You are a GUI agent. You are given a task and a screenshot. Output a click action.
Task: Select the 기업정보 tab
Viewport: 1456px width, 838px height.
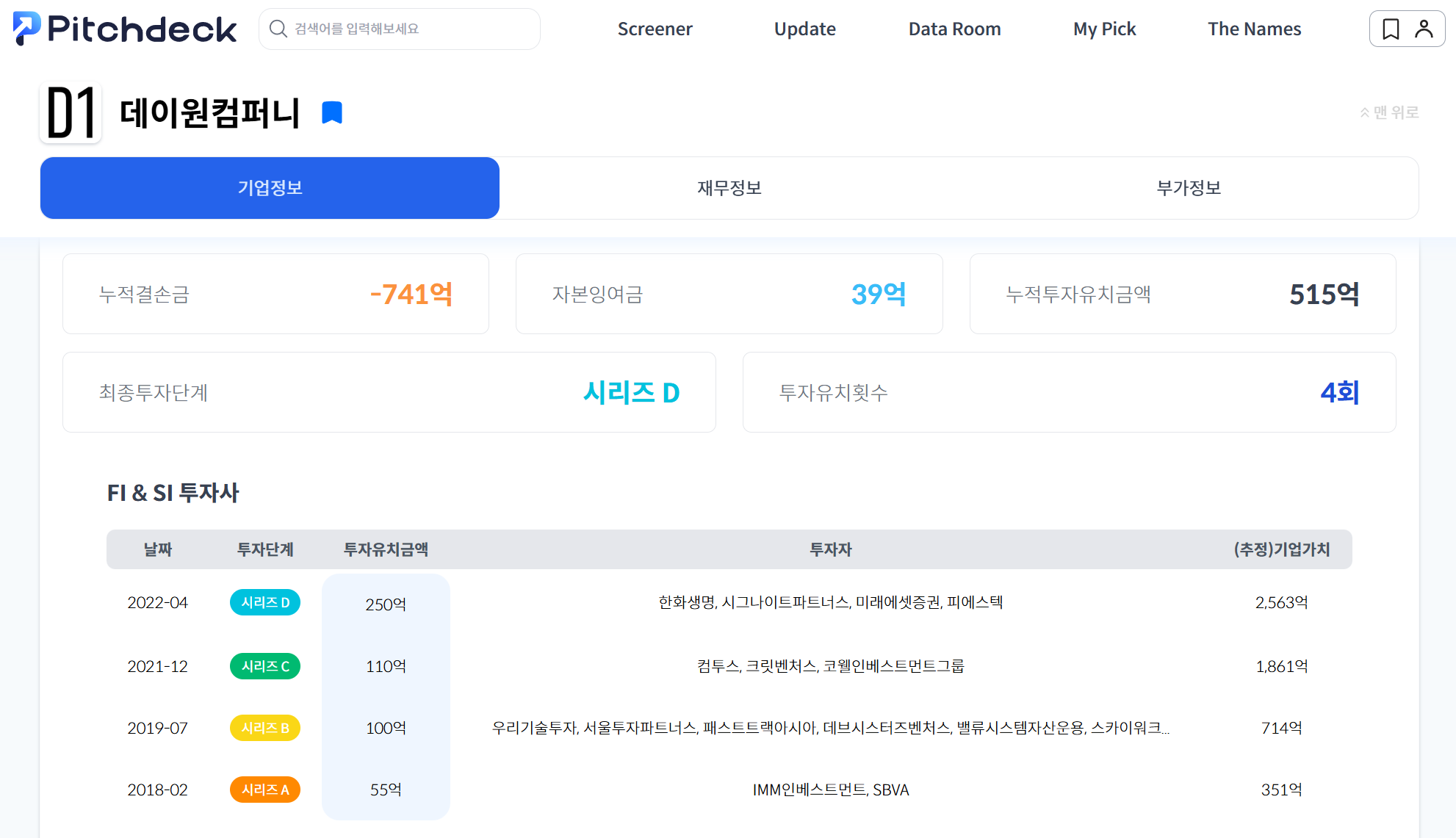pyautogui.click(x=270, y=188)
